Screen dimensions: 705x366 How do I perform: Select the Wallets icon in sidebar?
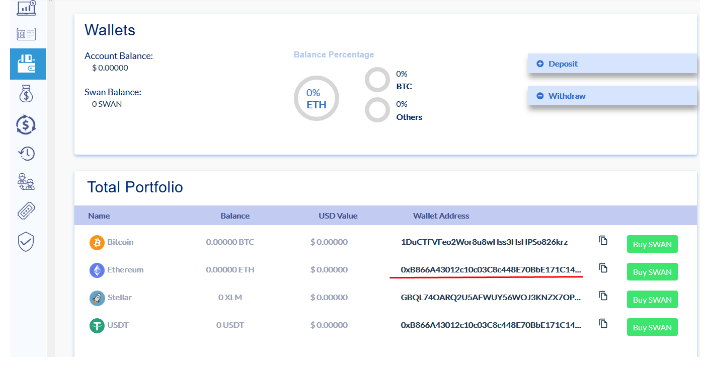pyautogui.click(x=28, y=64)
